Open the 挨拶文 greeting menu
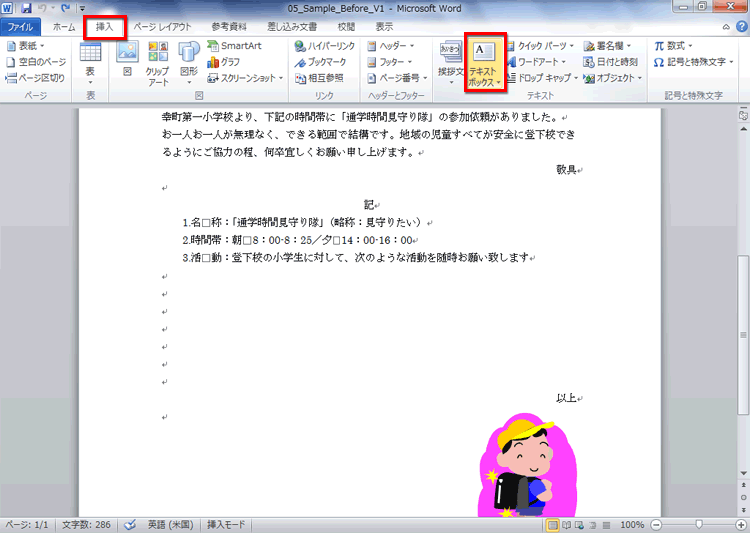This screenshot has width=750, height=533. pyautogui.click(x=451, y=63)
